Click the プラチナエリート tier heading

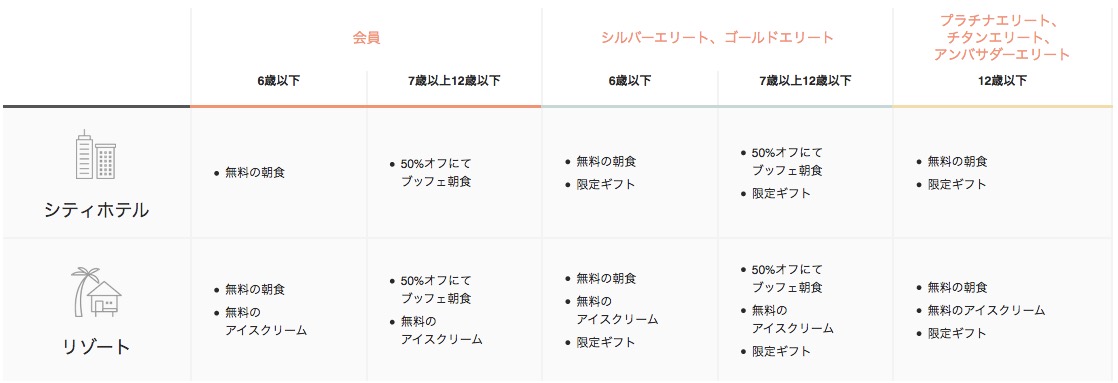click(x=1002, y=38)
